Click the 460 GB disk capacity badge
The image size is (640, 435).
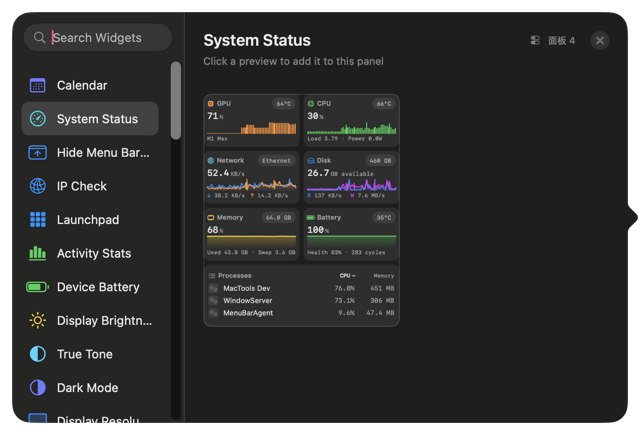tap(380, 161)
